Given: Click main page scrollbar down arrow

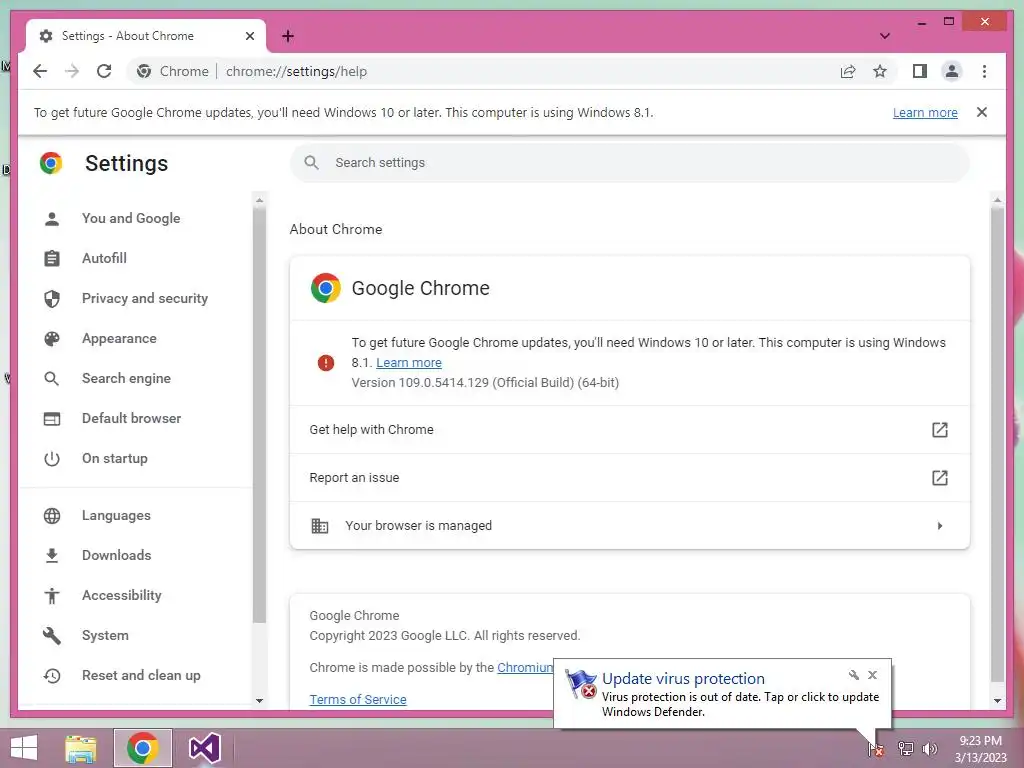Looking at the screenshot, I should pyautogui.click(x=997, y=701).
